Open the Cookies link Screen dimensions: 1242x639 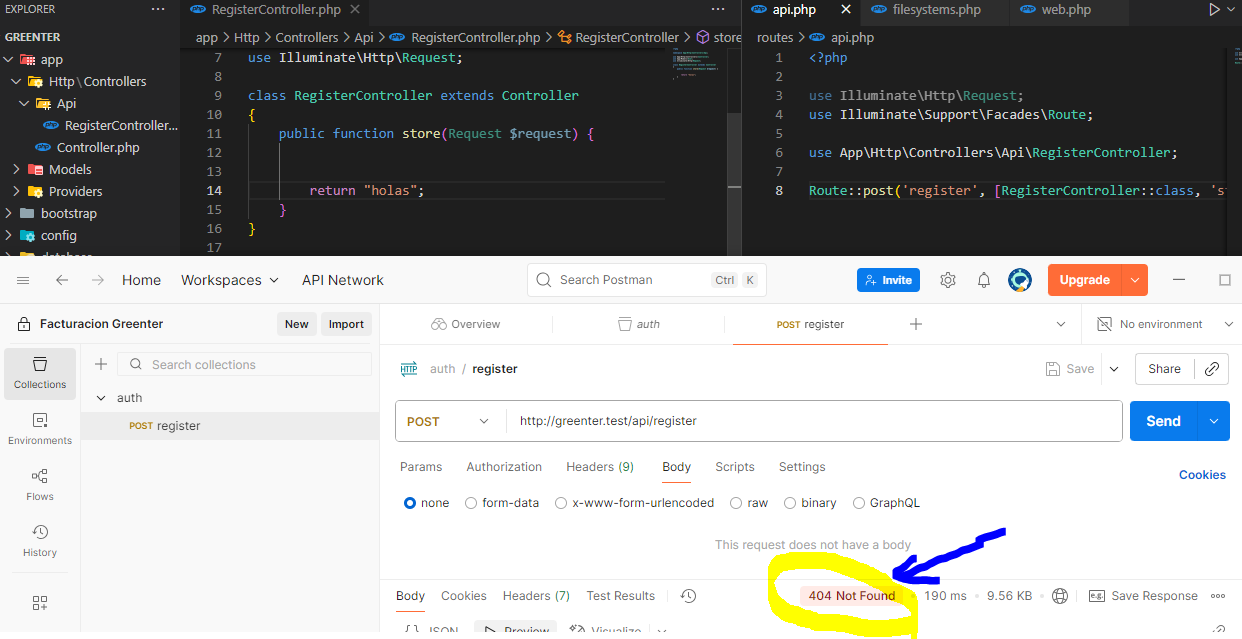coord(1202,475)
